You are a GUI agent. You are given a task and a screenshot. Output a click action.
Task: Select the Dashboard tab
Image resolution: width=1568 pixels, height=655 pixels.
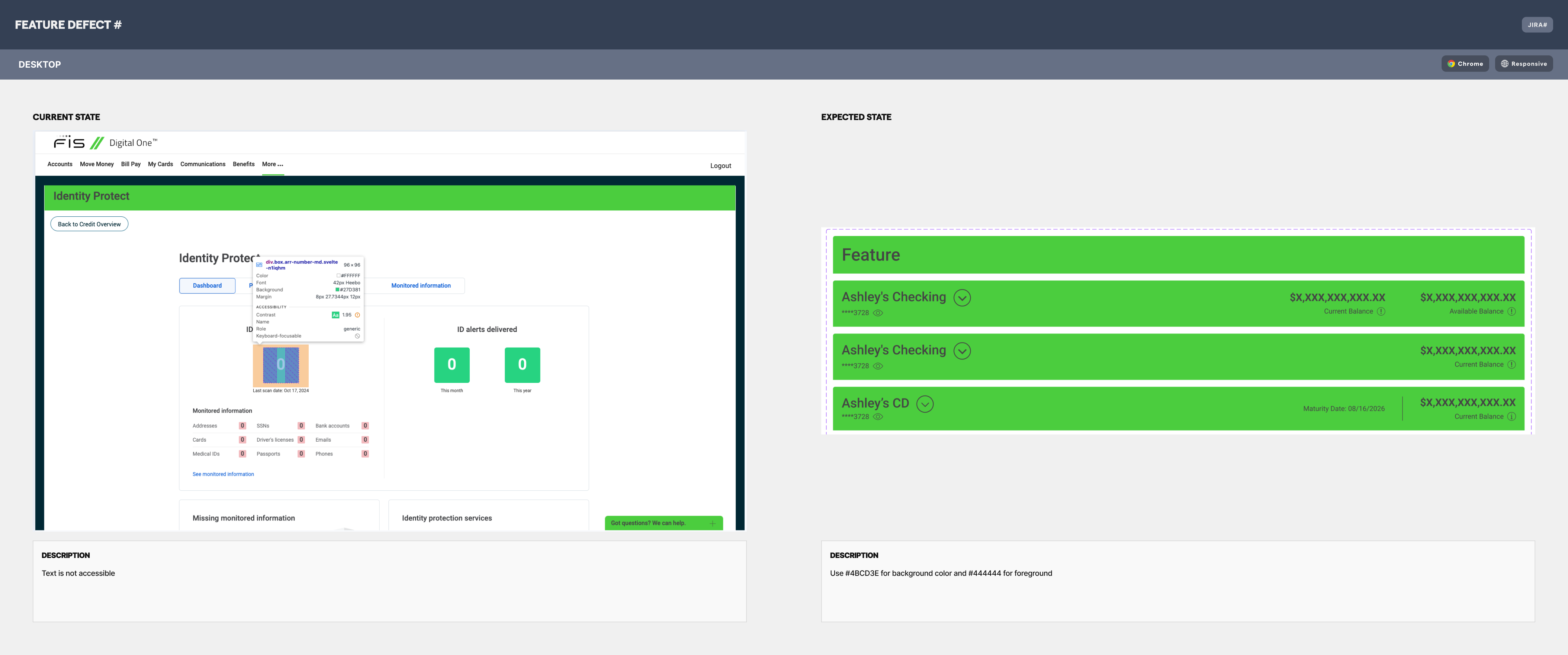click(x=208, y=286)
